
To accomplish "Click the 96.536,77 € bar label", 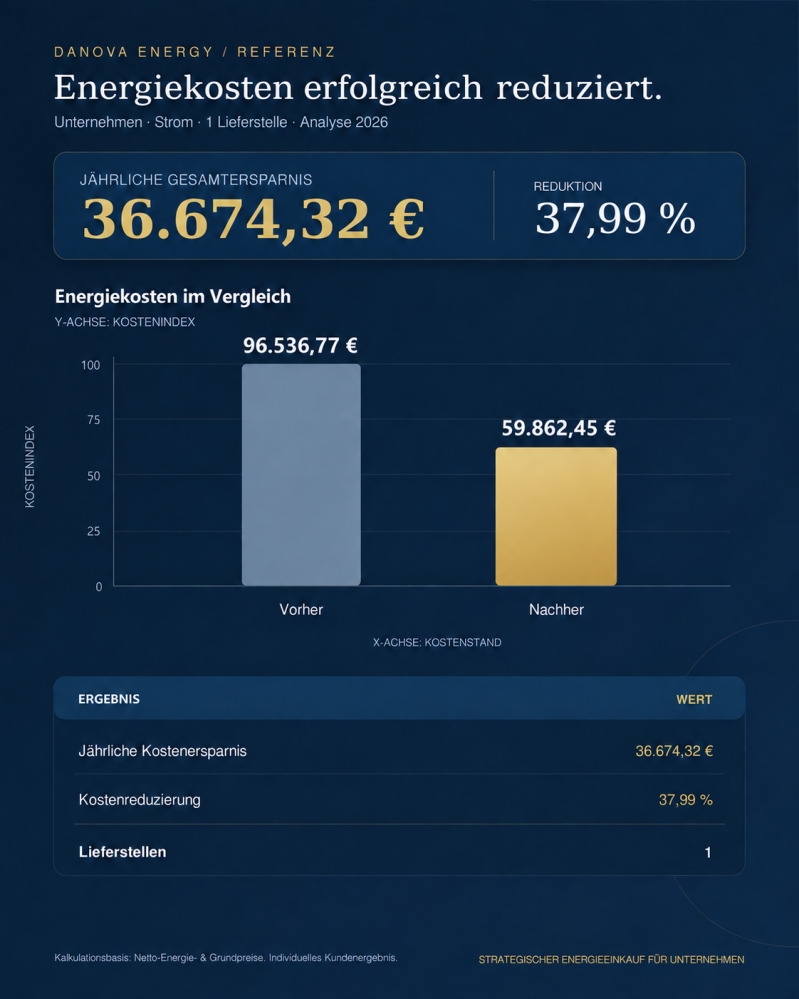I will 300,346.
